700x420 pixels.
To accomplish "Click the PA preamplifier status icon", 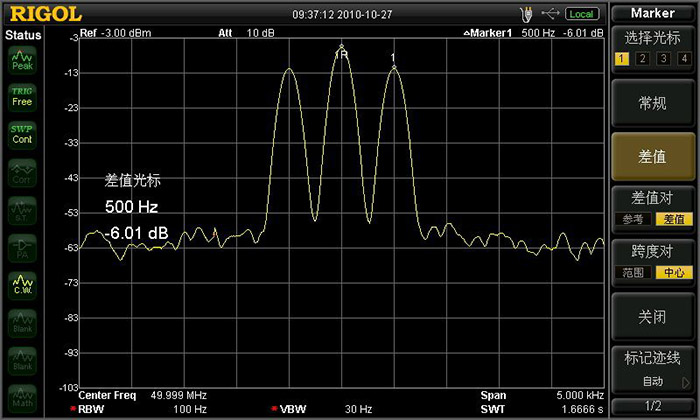I will coord(22,249).
